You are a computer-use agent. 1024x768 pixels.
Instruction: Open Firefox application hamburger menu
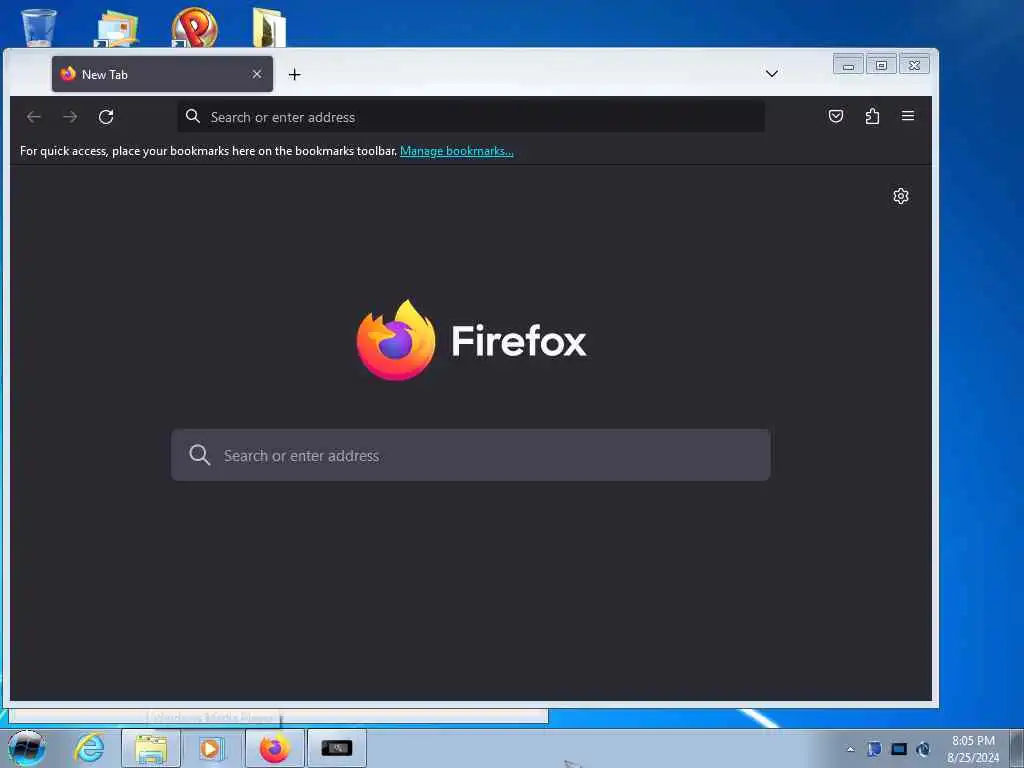tap(908, 116)
